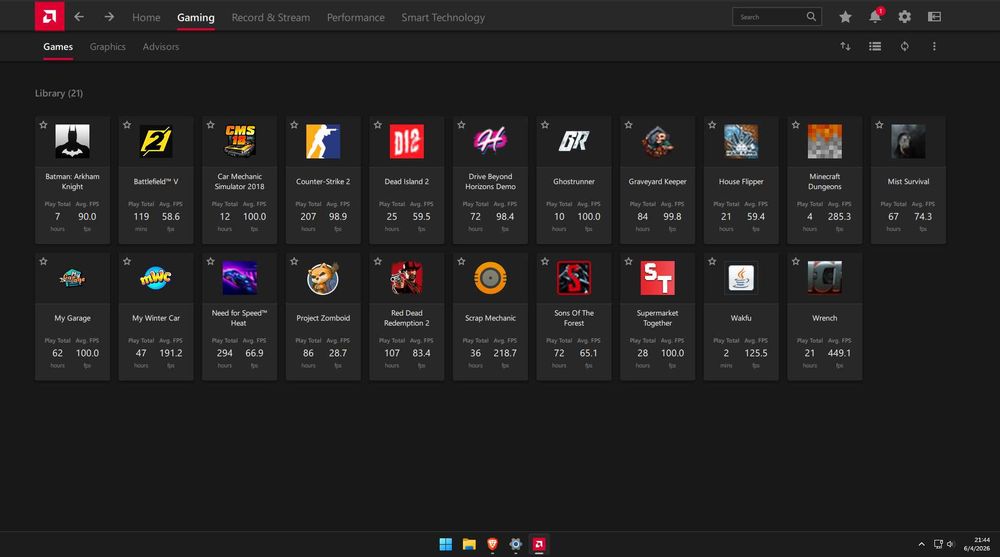Star the Dead Island 2 card
Viewport: 1000px width, 557px height.
378,125
